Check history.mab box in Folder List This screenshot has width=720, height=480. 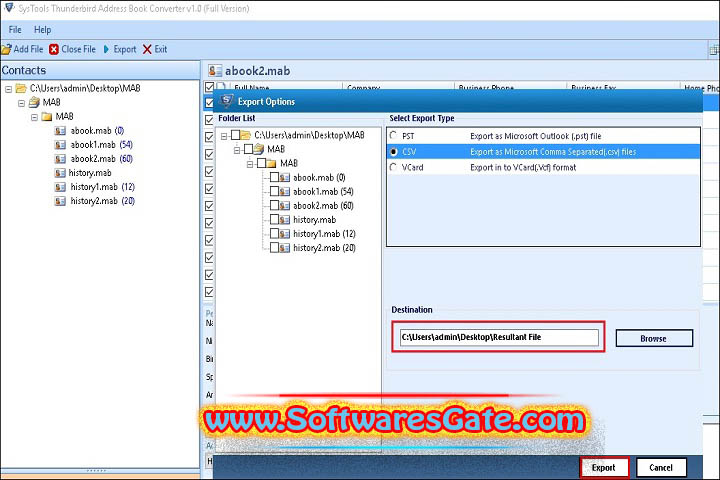tap(274, 220)
